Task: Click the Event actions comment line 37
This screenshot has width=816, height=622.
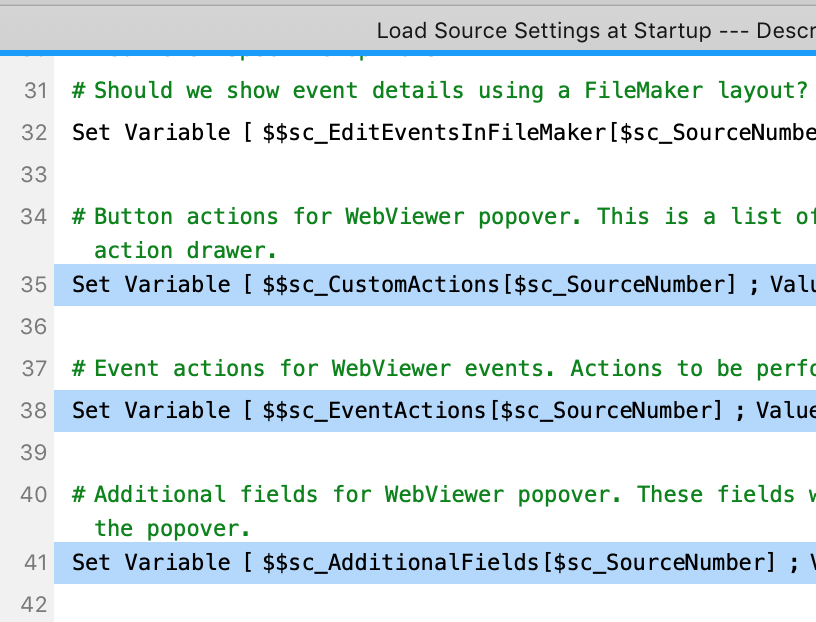Action: (435, 369)
